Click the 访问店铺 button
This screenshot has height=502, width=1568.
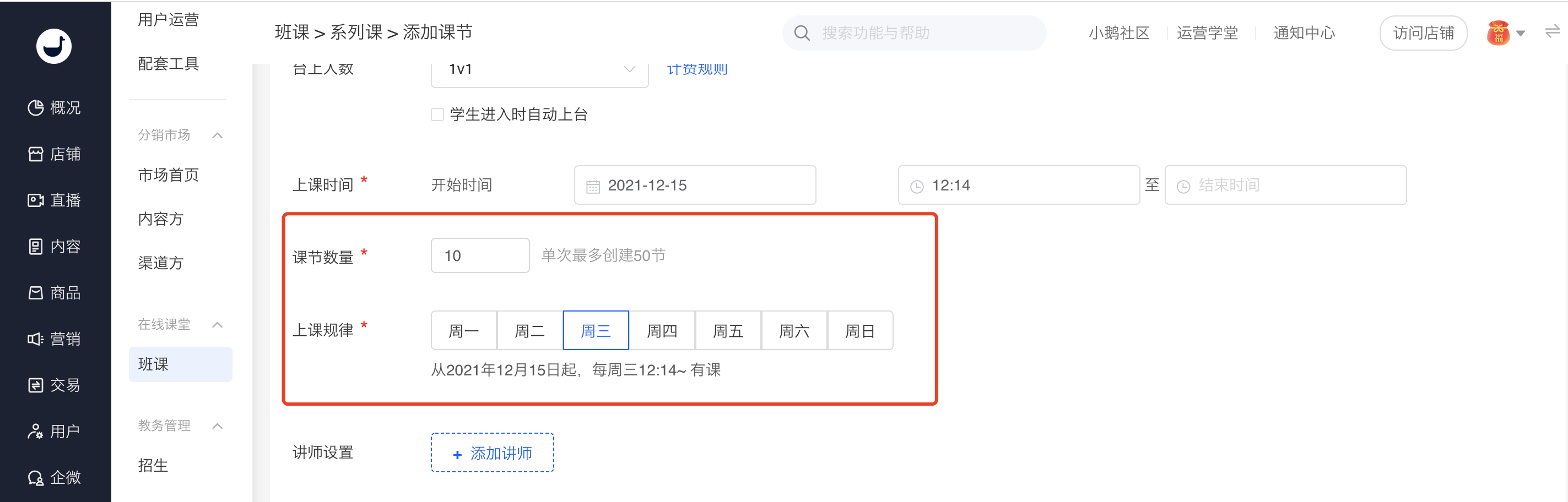pos(1423,33)
